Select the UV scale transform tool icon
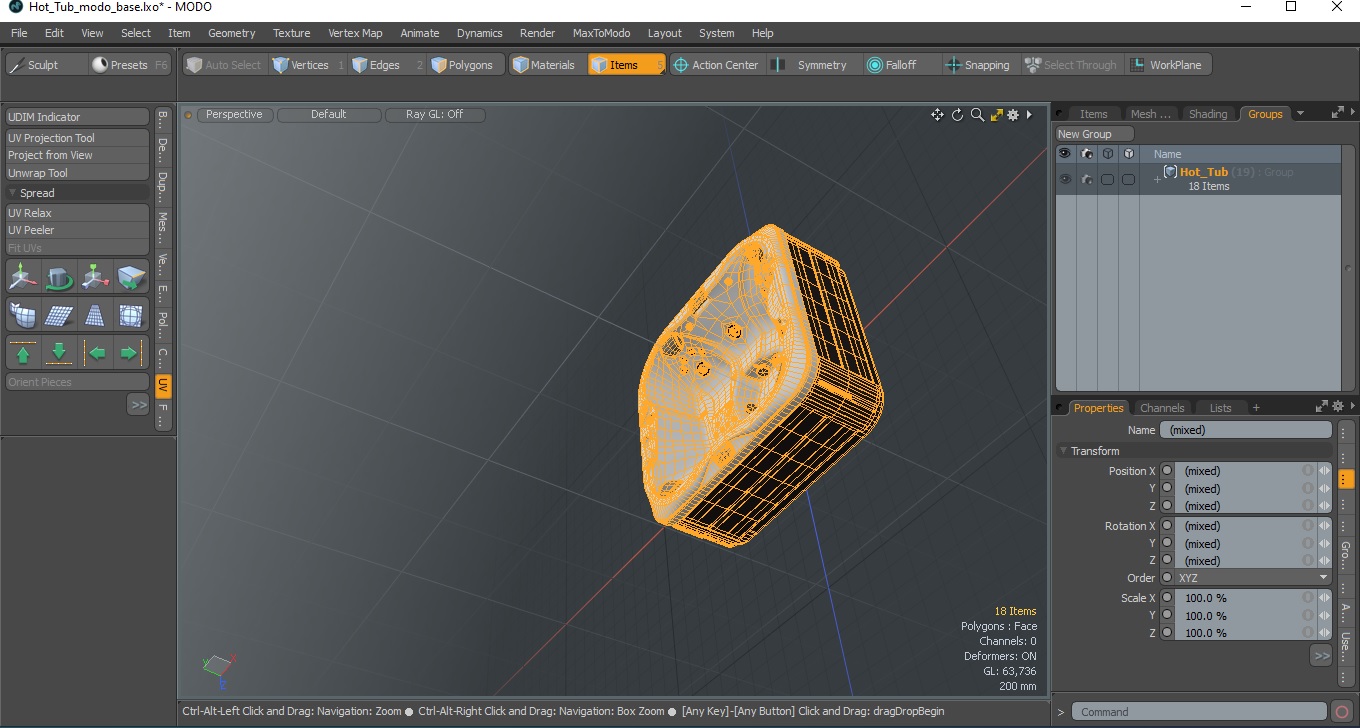1360x728 pixels. click(x=96, y=276)
